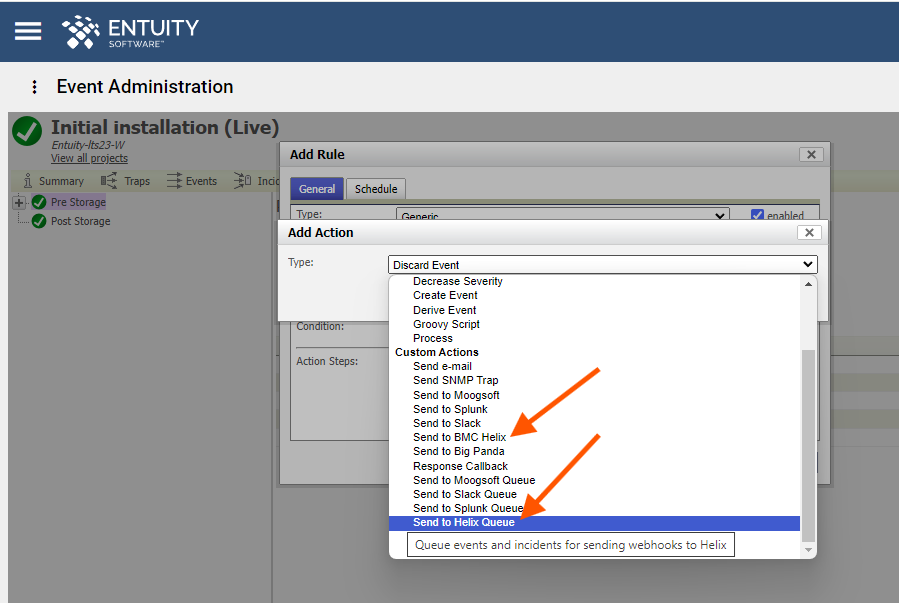Viewport: 899px width, 603px height.
Task: Switch to the Schedule tab
Action: point(376,189)
